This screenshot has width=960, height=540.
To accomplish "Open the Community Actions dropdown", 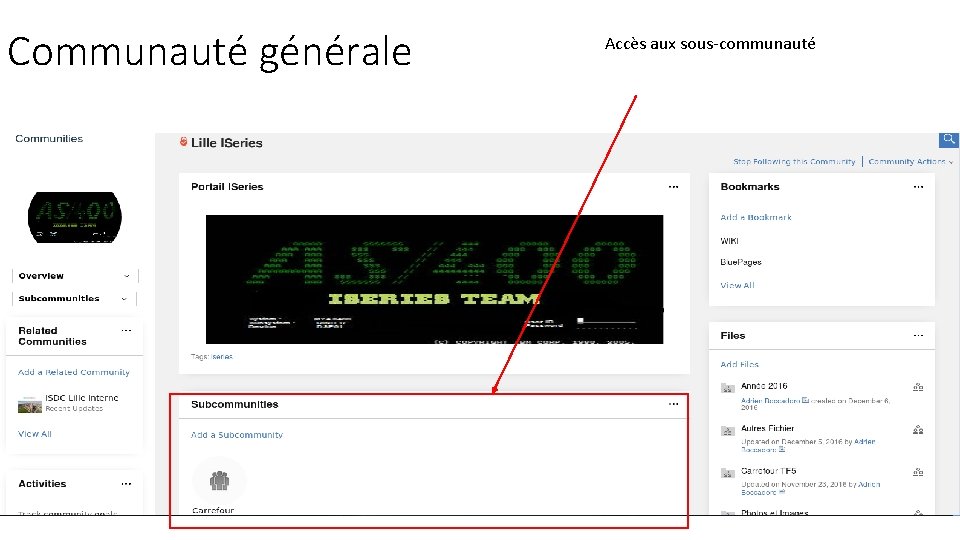I will [910, 162].
